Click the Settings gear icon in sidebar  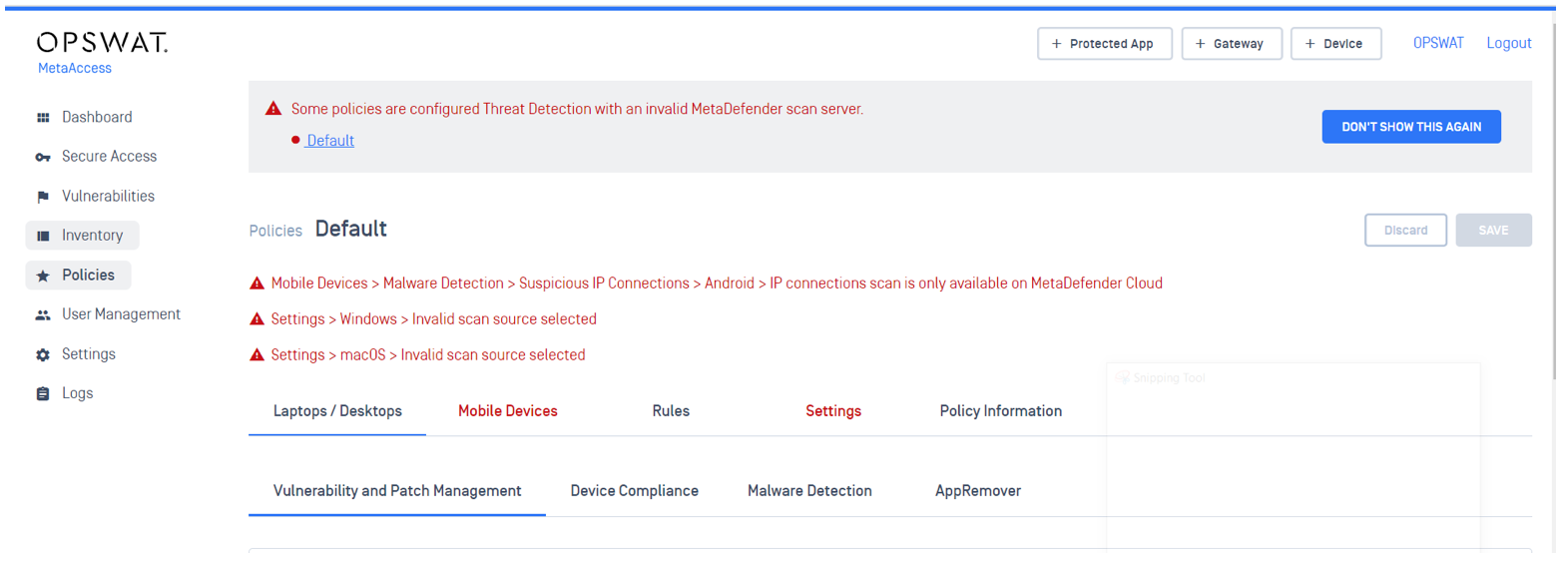43,354
